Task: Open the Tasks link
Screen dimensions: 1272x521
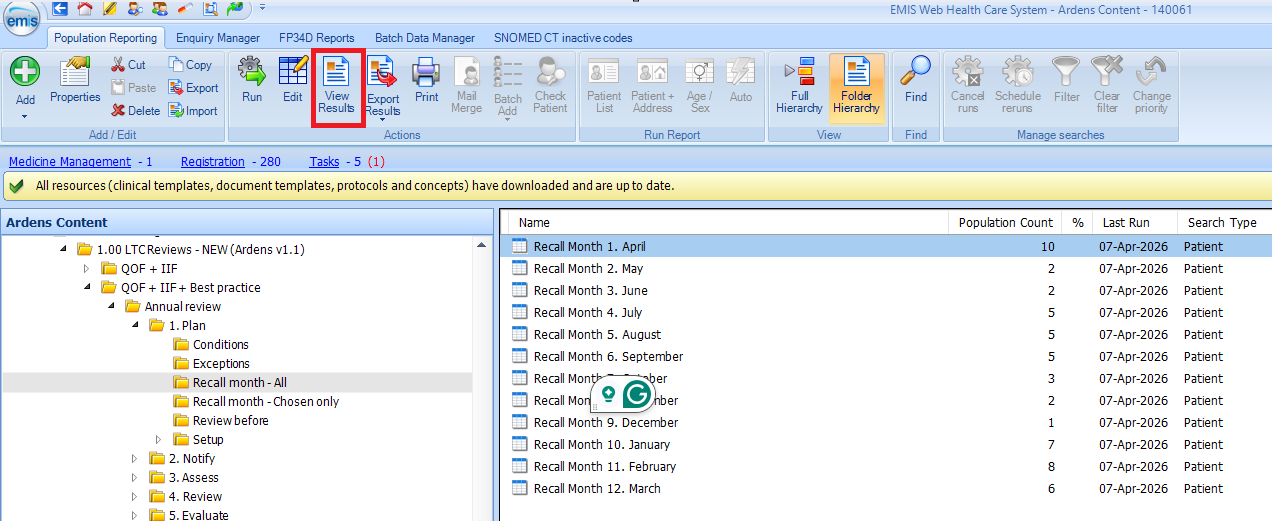Action: 324,161
